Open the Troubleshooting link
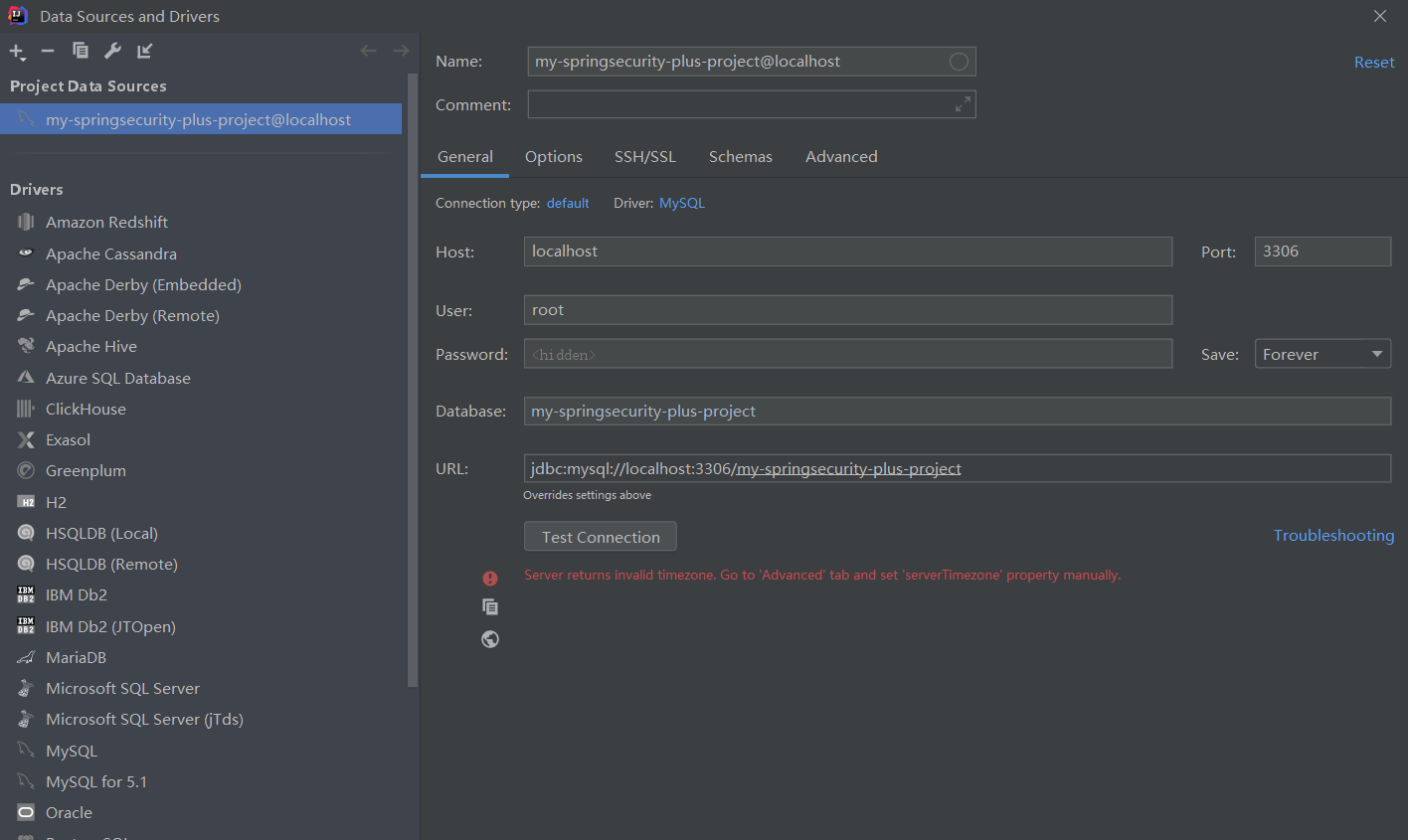The height and width of the screenshot is (840, 1408). 1333,535
